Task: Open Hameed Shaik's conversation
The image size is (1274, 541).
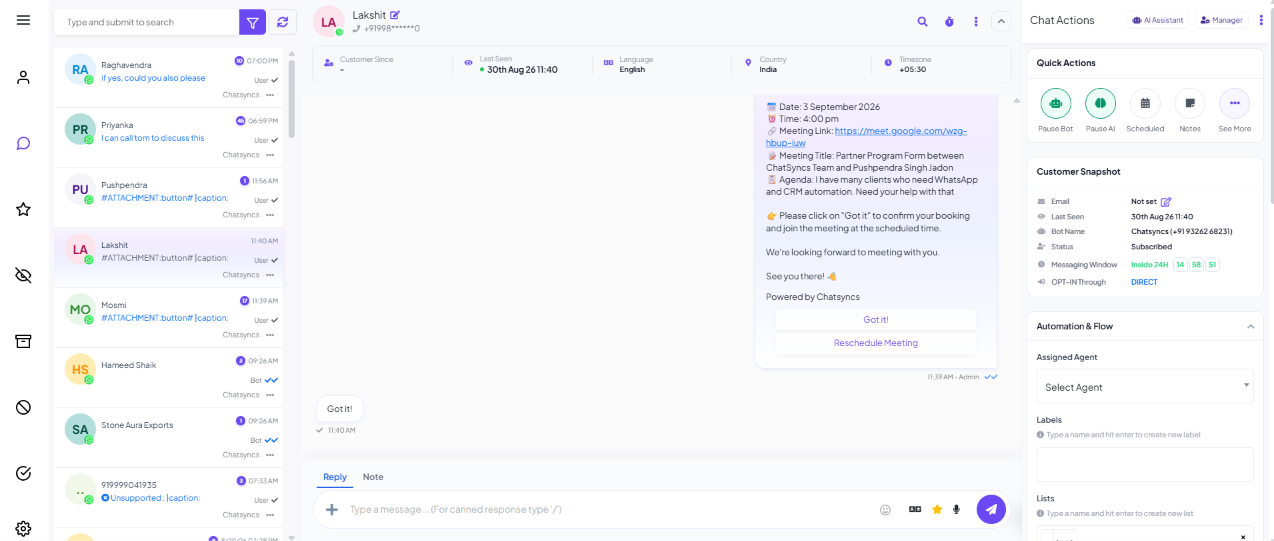Action: pos(169,378)
